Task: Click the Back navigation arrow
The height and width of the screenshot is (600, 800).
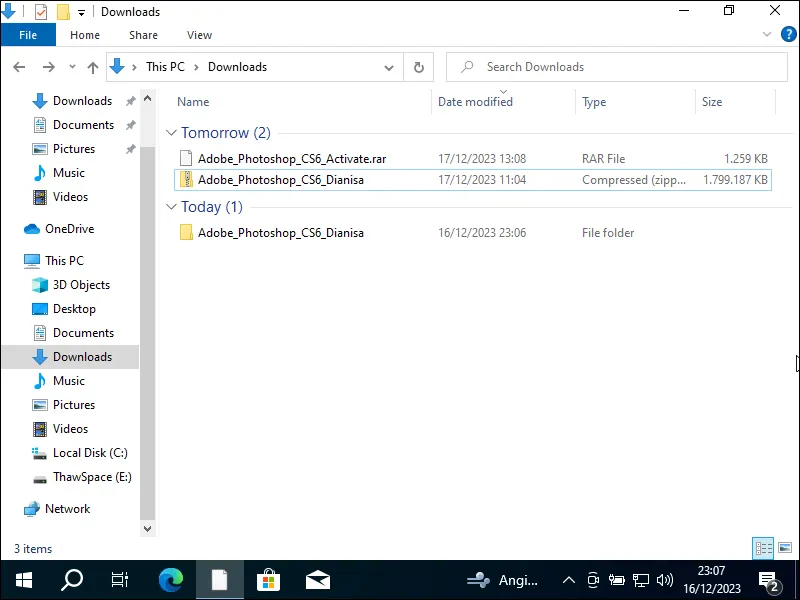Action: coord(20,67)
